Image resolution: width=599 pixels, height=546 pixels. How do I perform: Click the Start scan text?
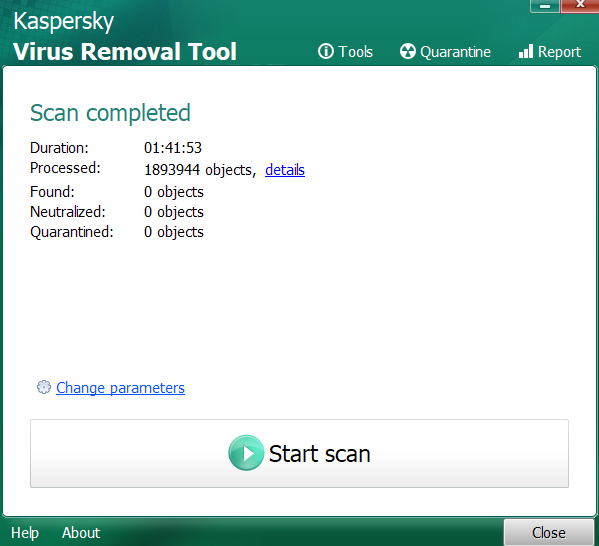click(x=320, y=454)
